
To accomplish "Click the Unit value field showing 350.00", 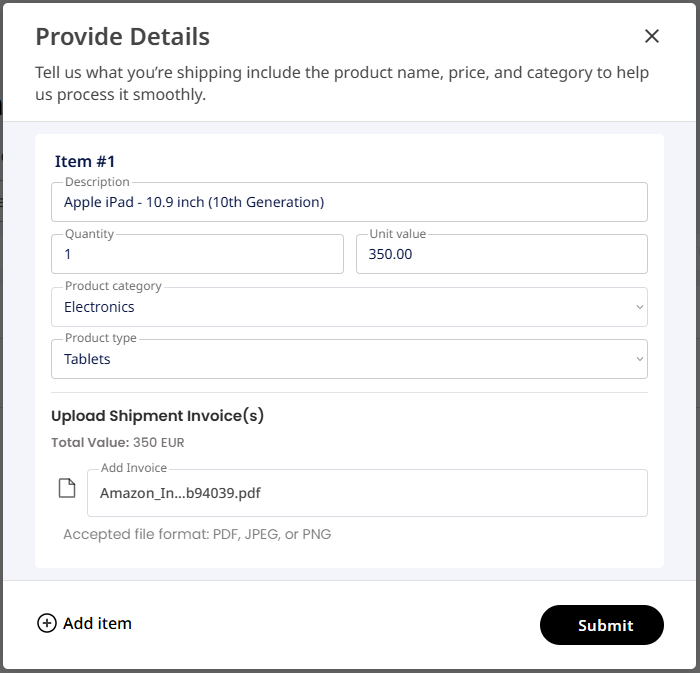I will 501,254.
